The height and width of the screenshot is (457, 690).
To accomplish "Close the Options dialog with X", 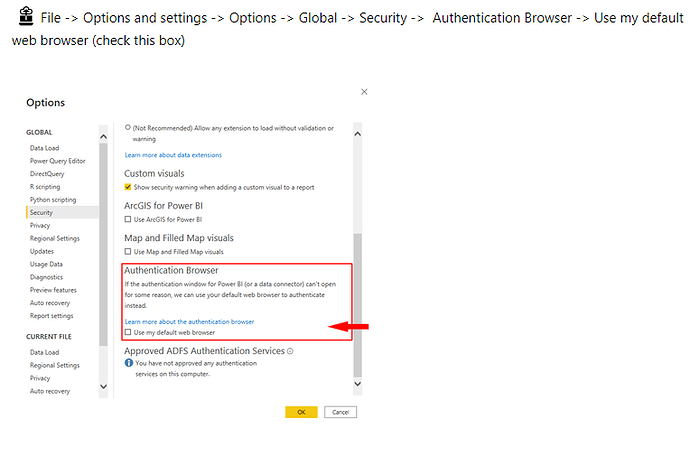I will (364, 91).
